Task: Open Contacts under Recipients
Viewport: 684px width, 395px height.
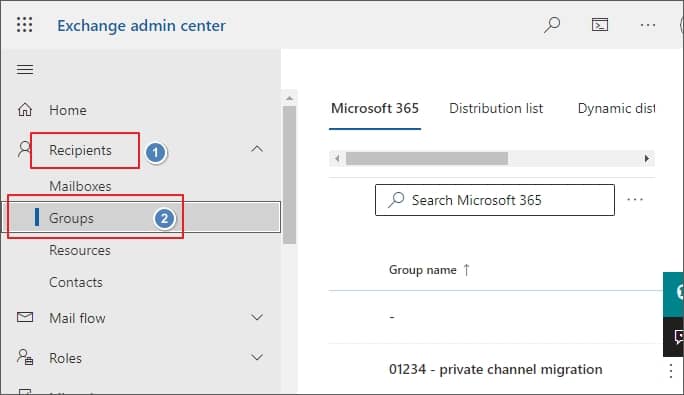Action: [76, 282]
